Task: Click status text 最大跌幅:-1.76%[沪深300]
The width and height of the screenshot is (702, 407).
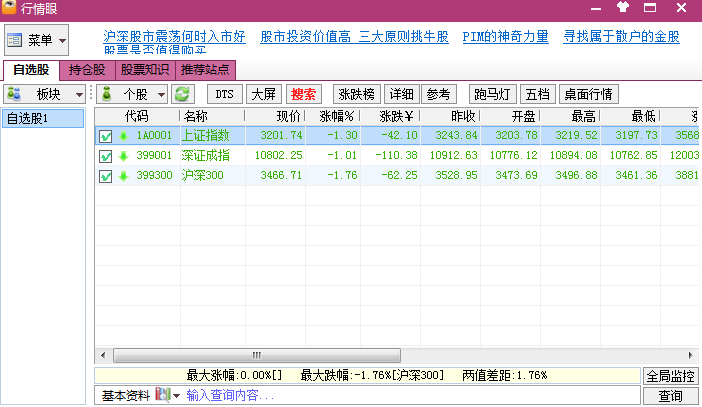Action: (x=372, y=375)
